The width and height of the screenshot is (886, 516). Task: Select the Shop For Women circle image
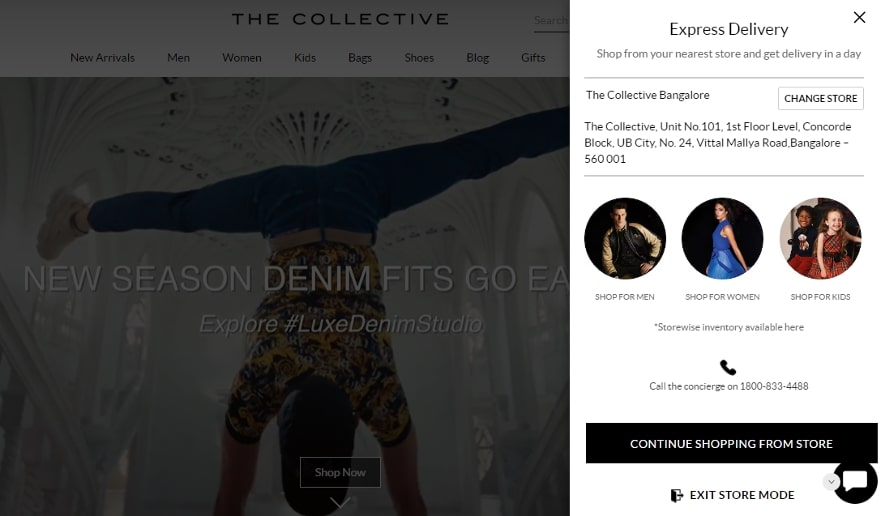[x=722, y=239]
